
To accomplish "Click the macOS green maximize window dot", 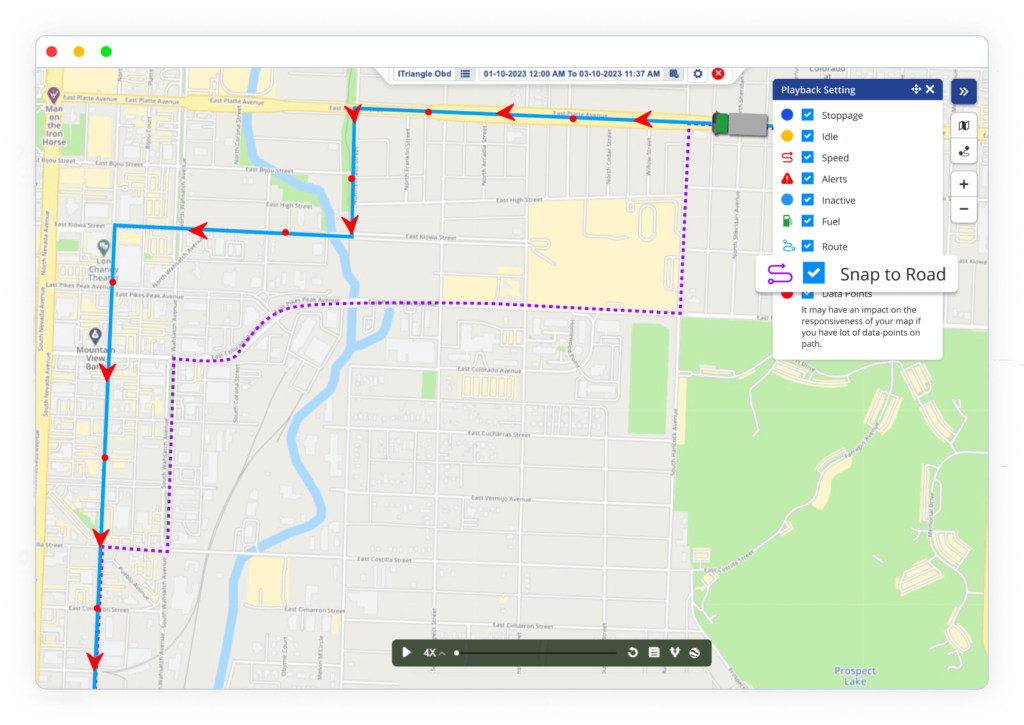I will (106, 52).
